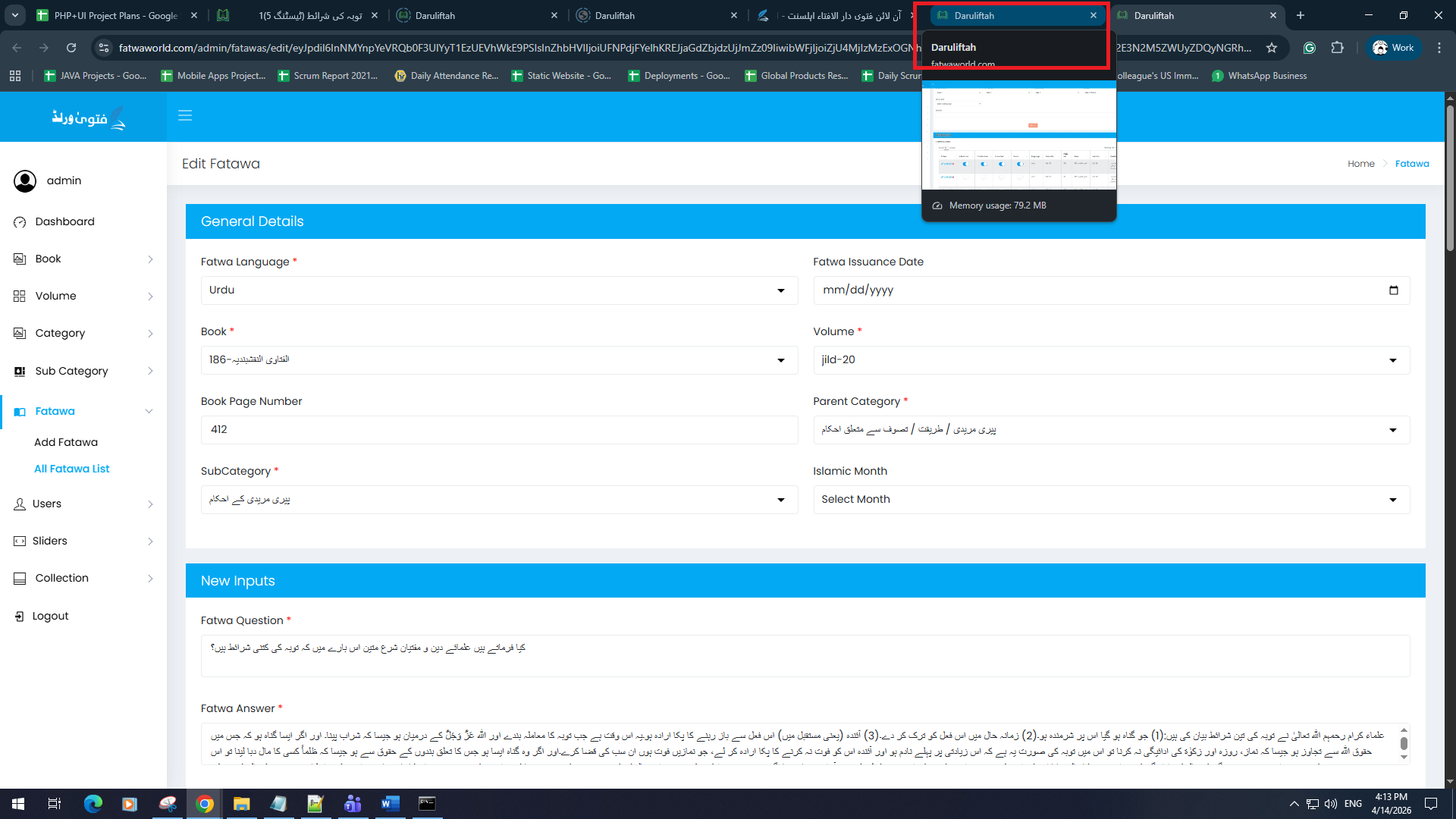Click the Dashboard sidebar icon
The width and height of the screenshot is (1456, 819).
20,222
